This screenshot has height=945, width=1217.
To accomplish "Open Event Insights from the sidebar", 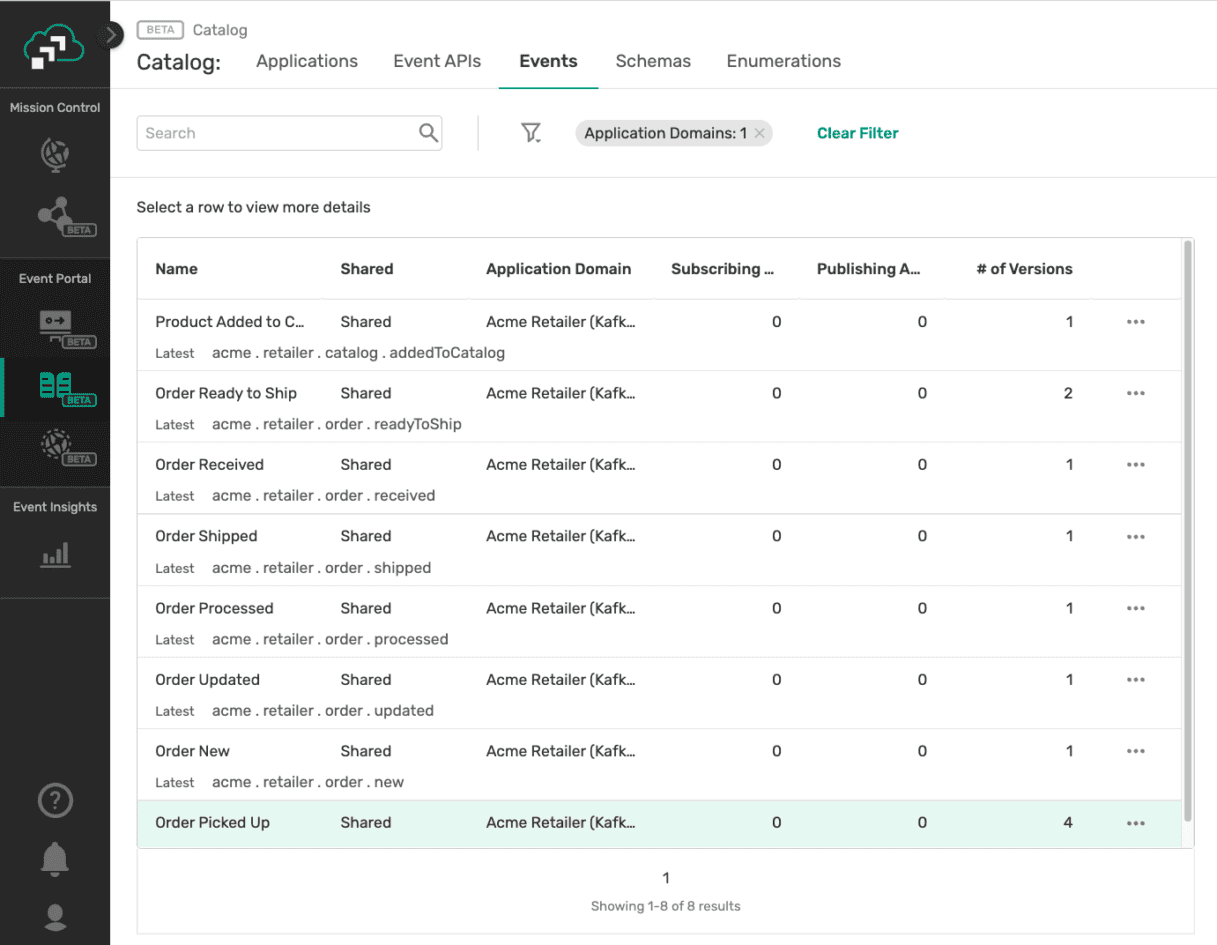I will (55, 553).
